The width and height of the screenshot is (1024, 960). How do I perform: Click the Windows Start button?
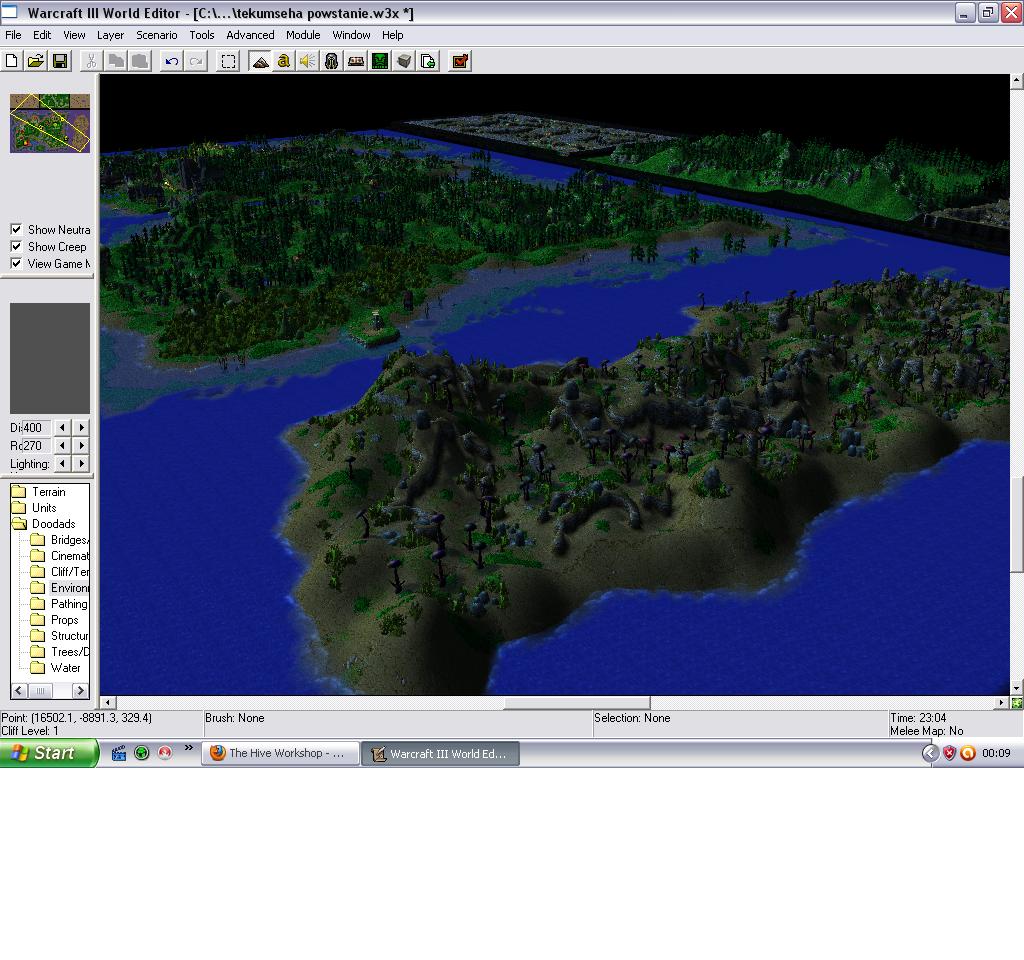coord(48,753)
